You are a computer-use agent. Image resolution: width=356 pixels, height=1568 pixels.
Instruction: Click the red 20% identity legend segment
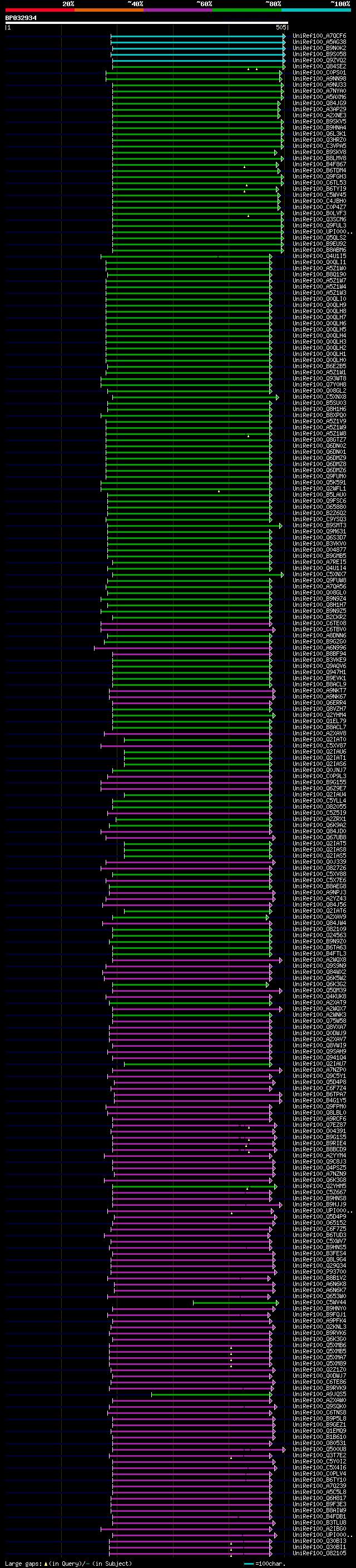[x=39, y=10]
